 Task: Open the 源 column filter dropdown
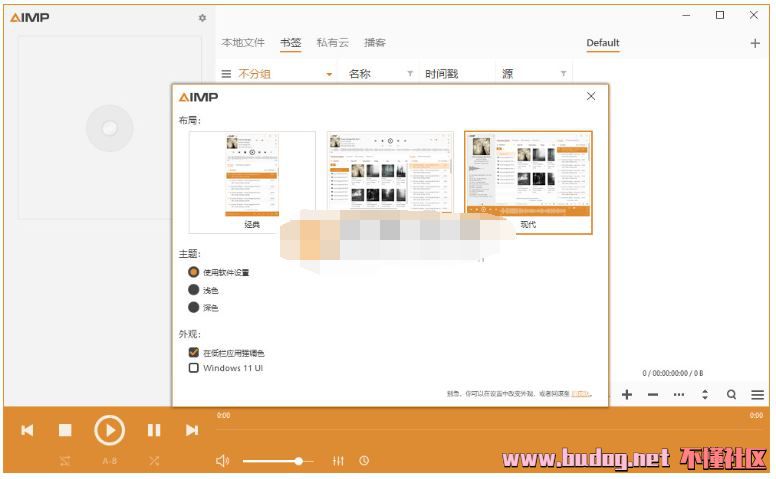(563, 74)
